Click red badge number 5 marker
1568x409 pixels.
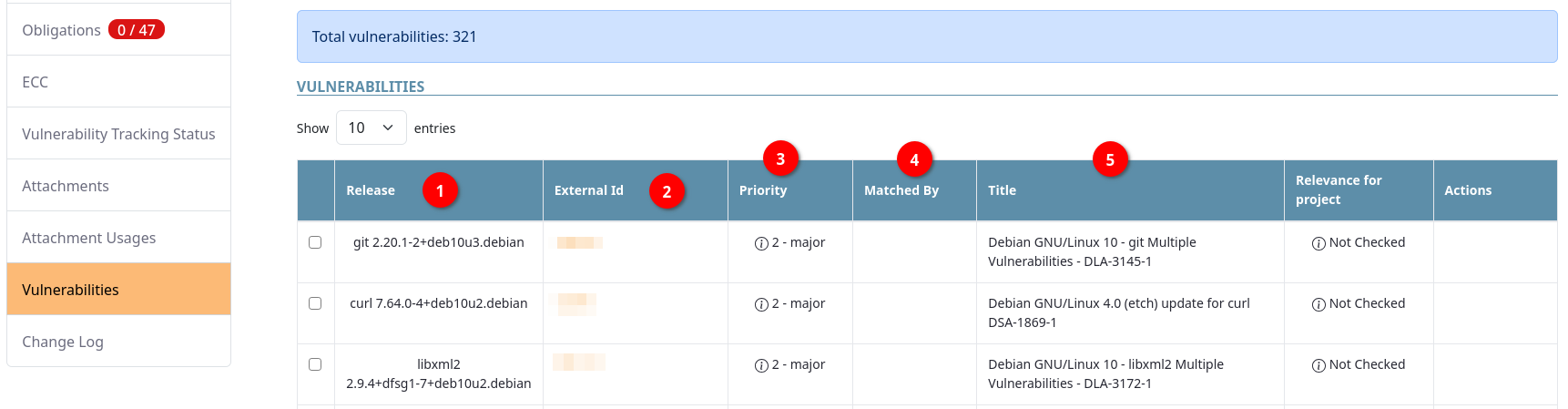[1110, 159]
